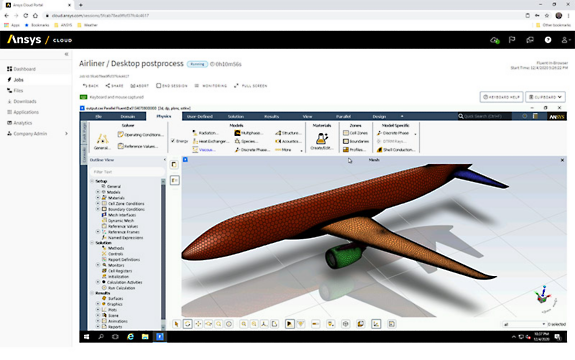Click the Operating Conditions button
The width and height of the screenshot is (575, 360).
point(140,135)
